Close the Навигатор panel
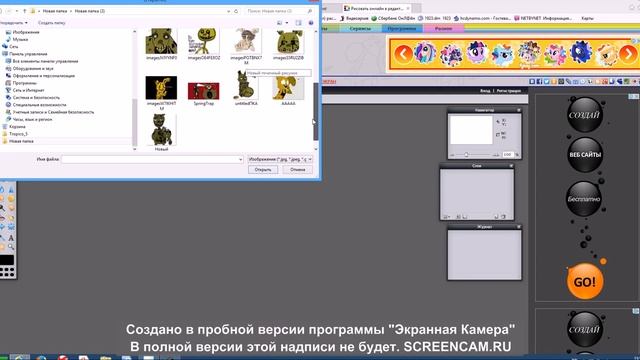The width and height of the screenshot is (640, 360). (519, 110)
